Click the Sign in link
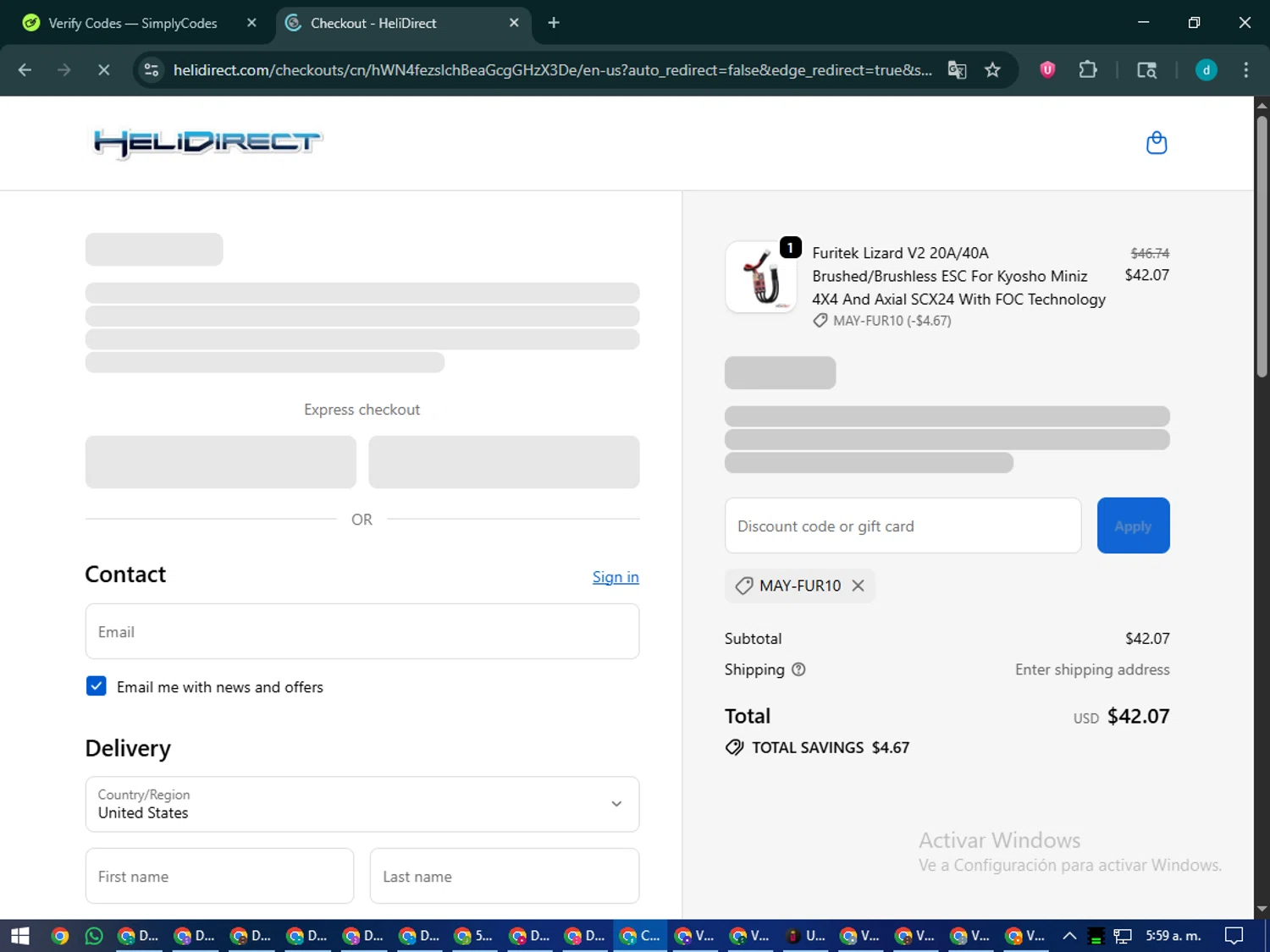The height and width of the screenshot is (952, 1270). coord(616,577)
